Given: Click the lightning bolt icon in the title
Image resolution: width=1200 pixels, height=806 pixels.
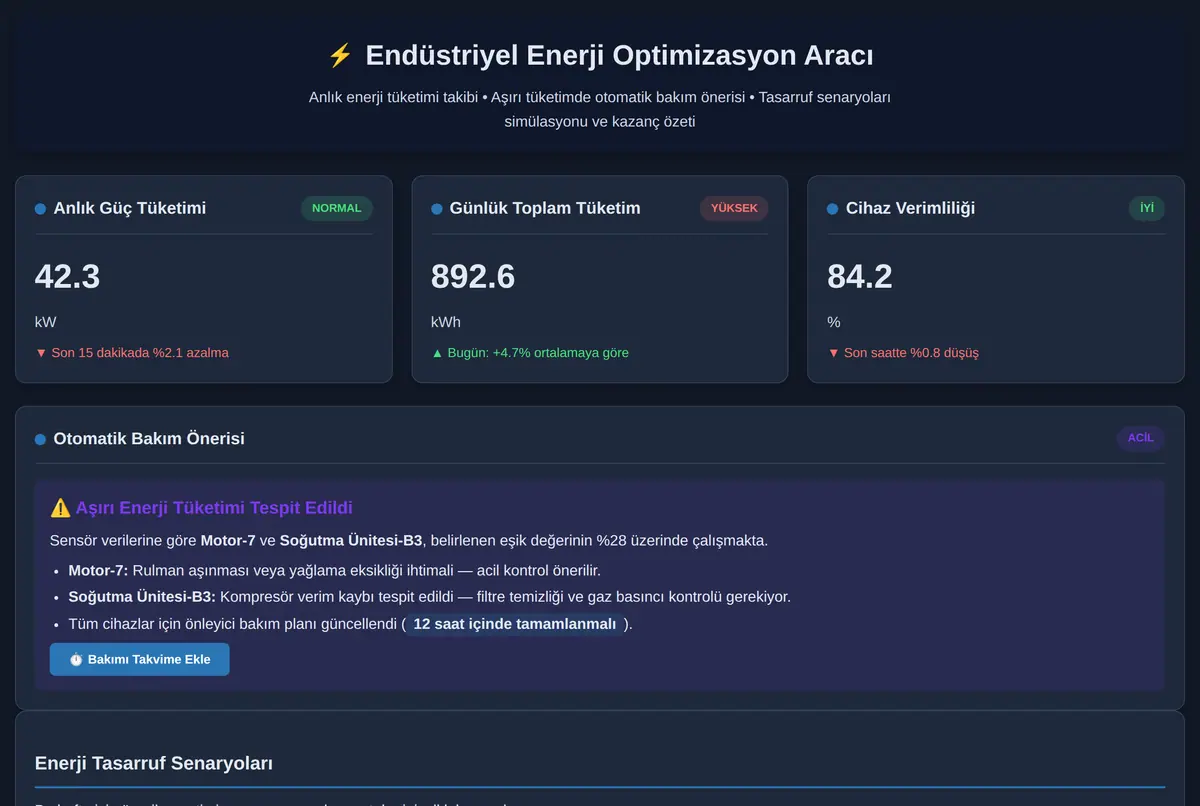Looking at the screenshot, I should 340,55.
